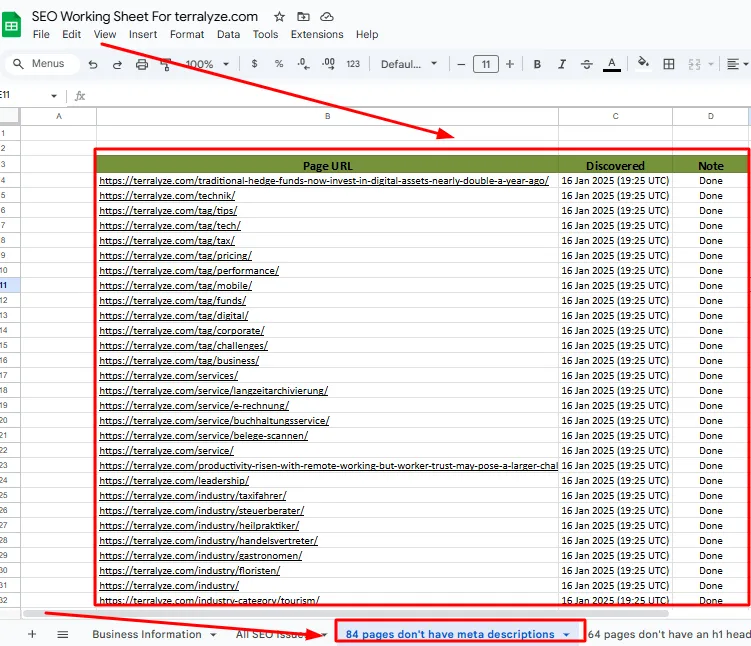
Task: Toggle italic formatting
Action: [562, 64]
